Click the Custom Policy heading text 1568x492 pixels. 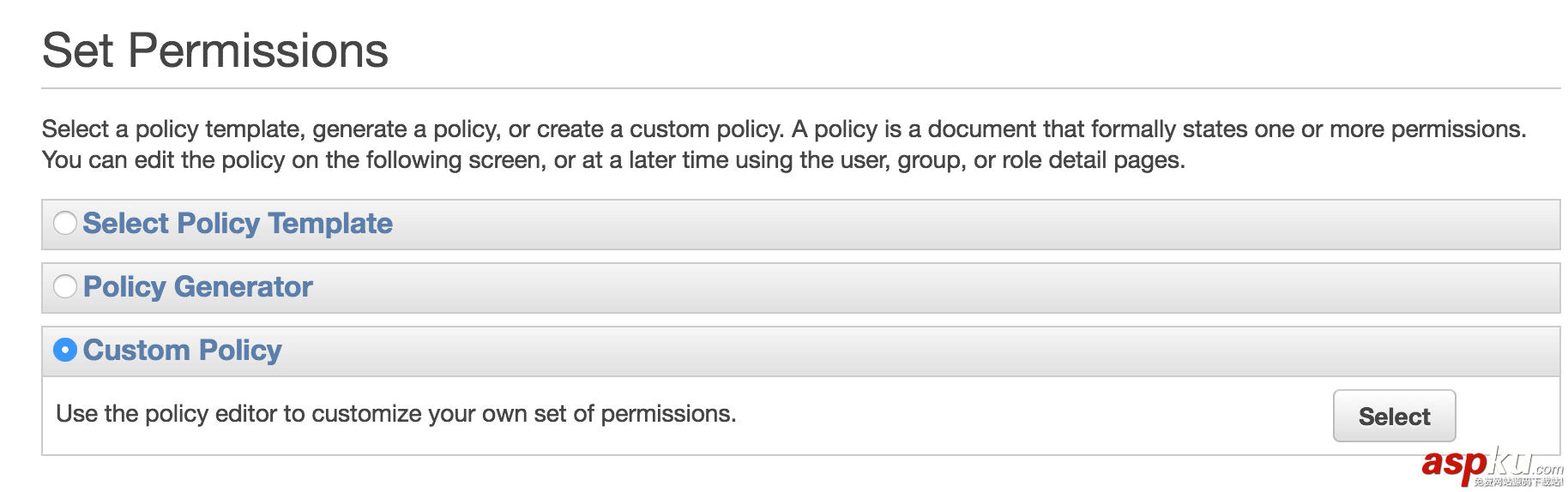(182, 351)
